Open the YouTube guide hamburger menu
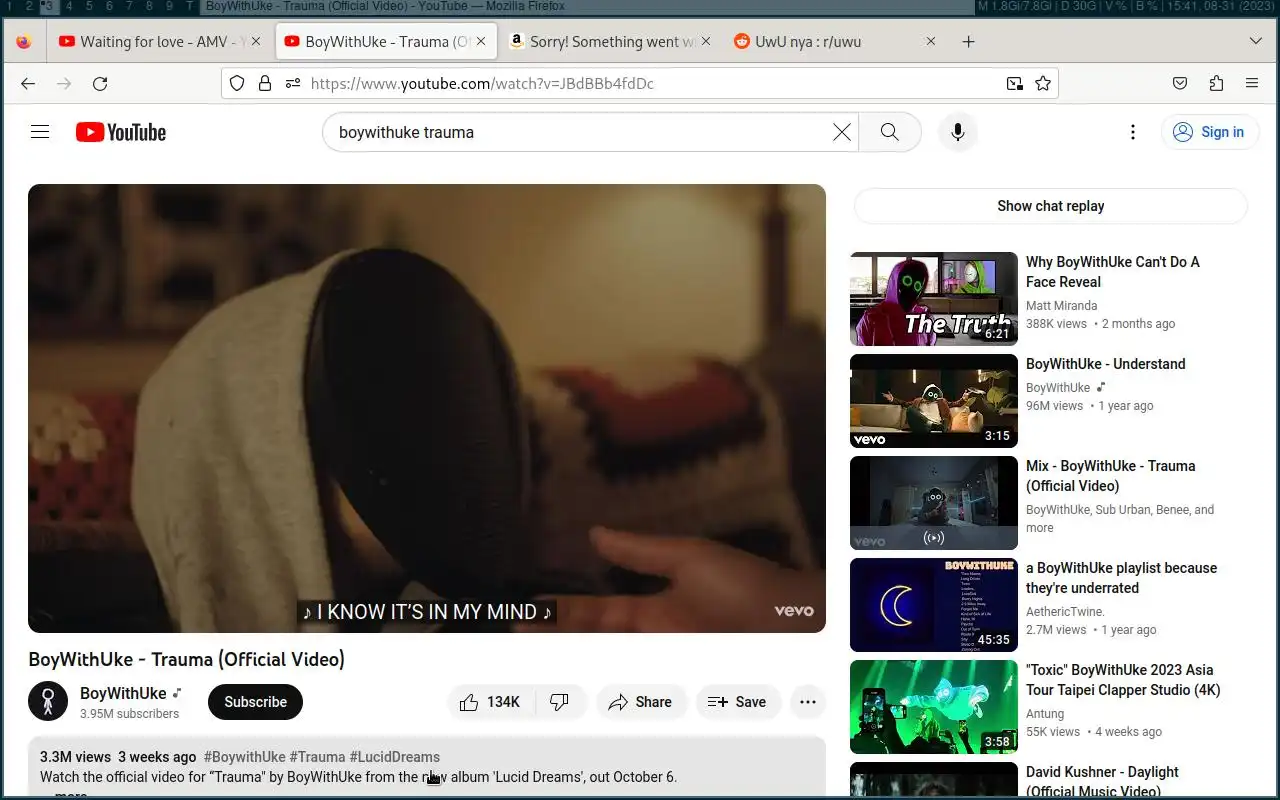 coord(40,132)
